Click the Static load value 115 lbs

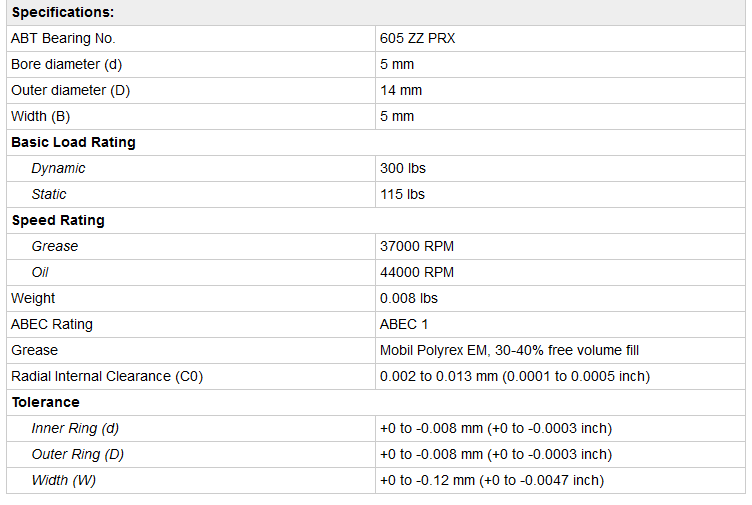[x=402, y=195]
